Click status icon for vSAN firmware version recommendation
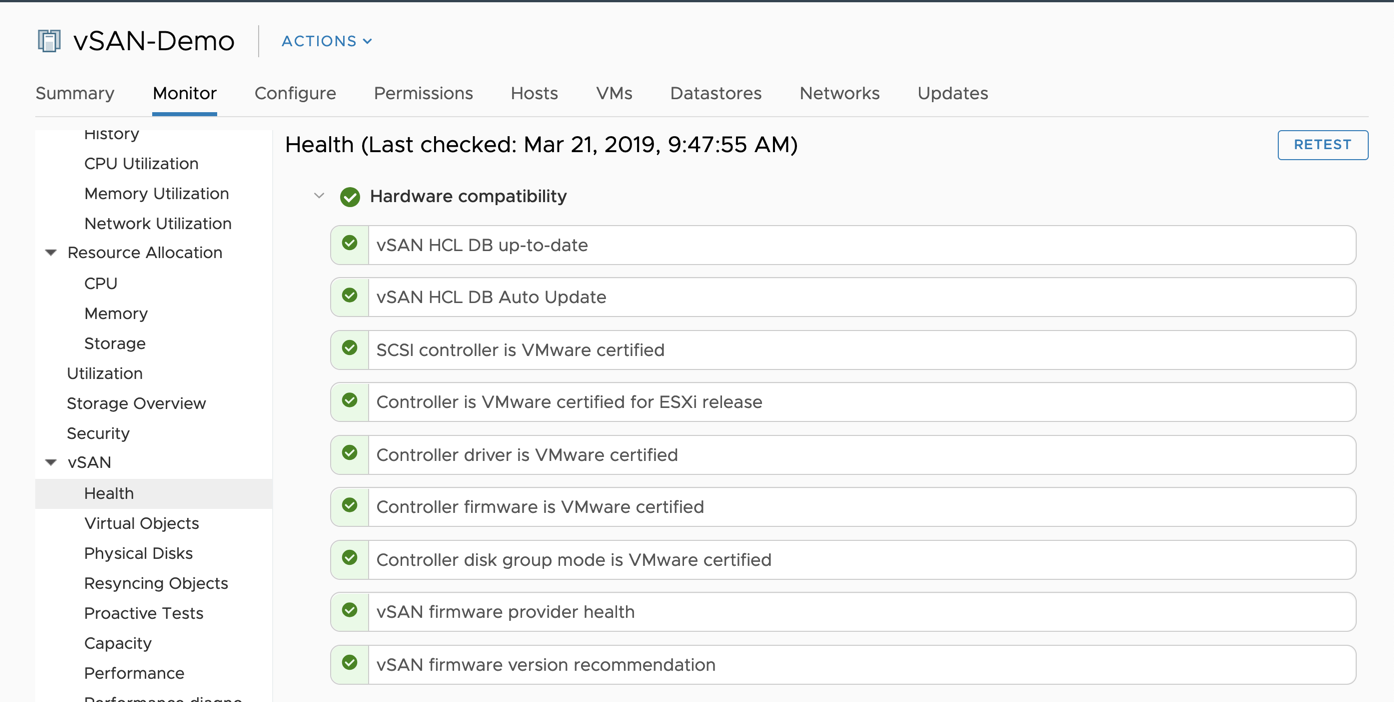Screen dimensions: 1394x702 (x=350, y=663)
